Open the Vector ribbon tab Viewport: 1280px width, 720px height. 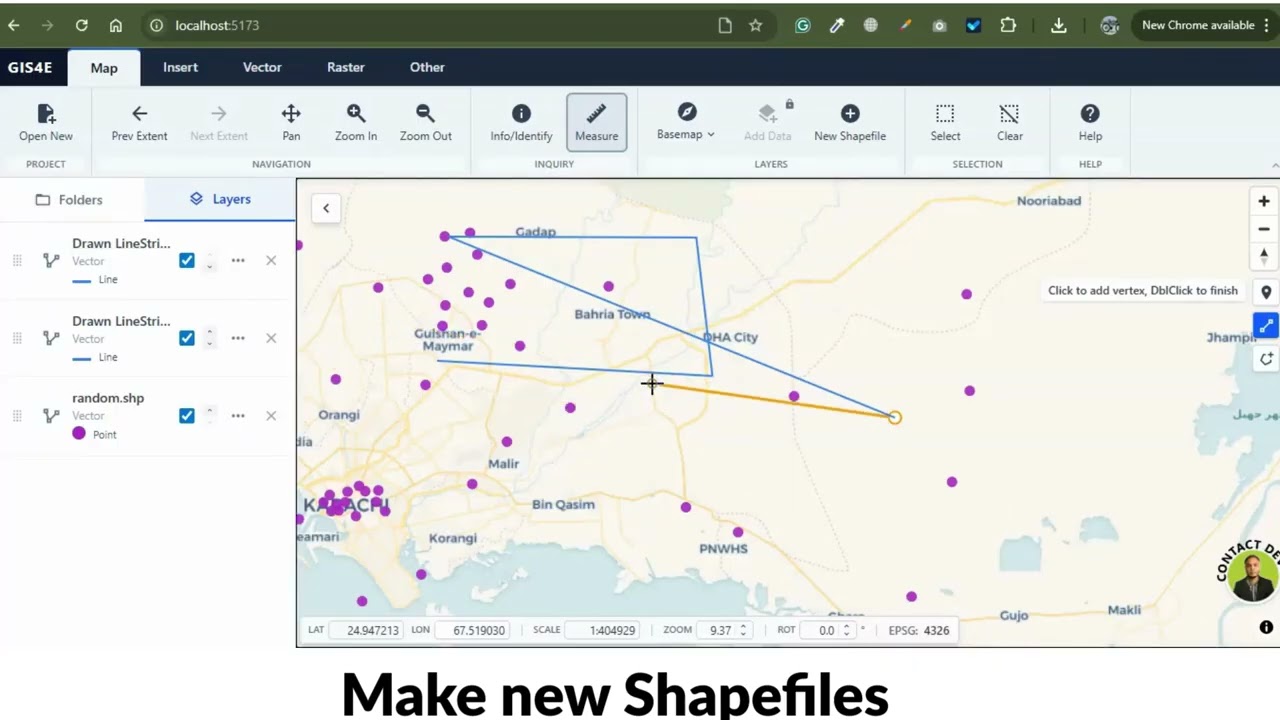tap(262, 67)
